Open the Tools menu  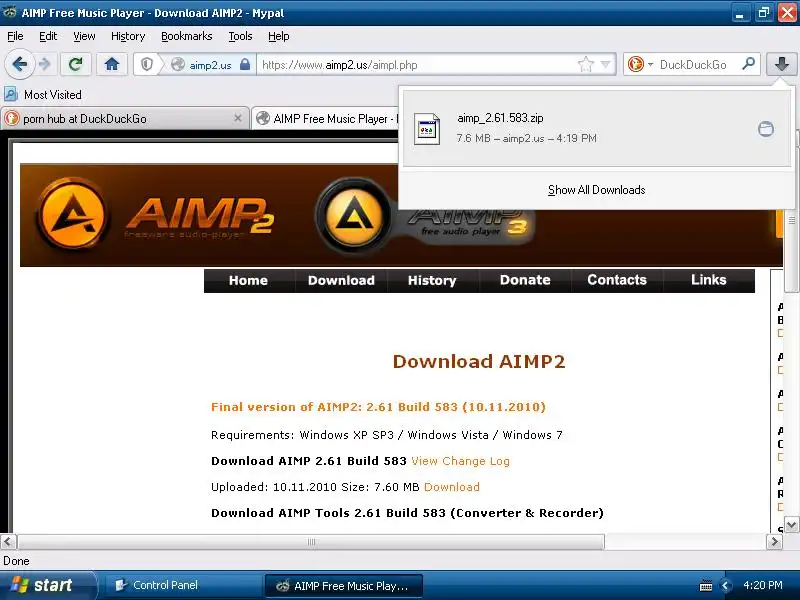click(x=240, y=36)
